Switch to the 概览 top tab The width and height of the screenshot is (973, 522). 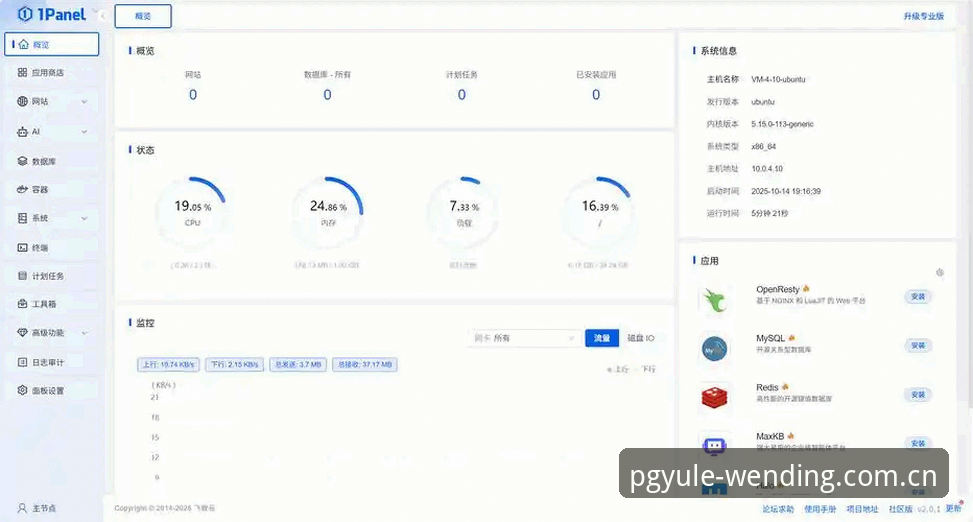tap(143, 16)
